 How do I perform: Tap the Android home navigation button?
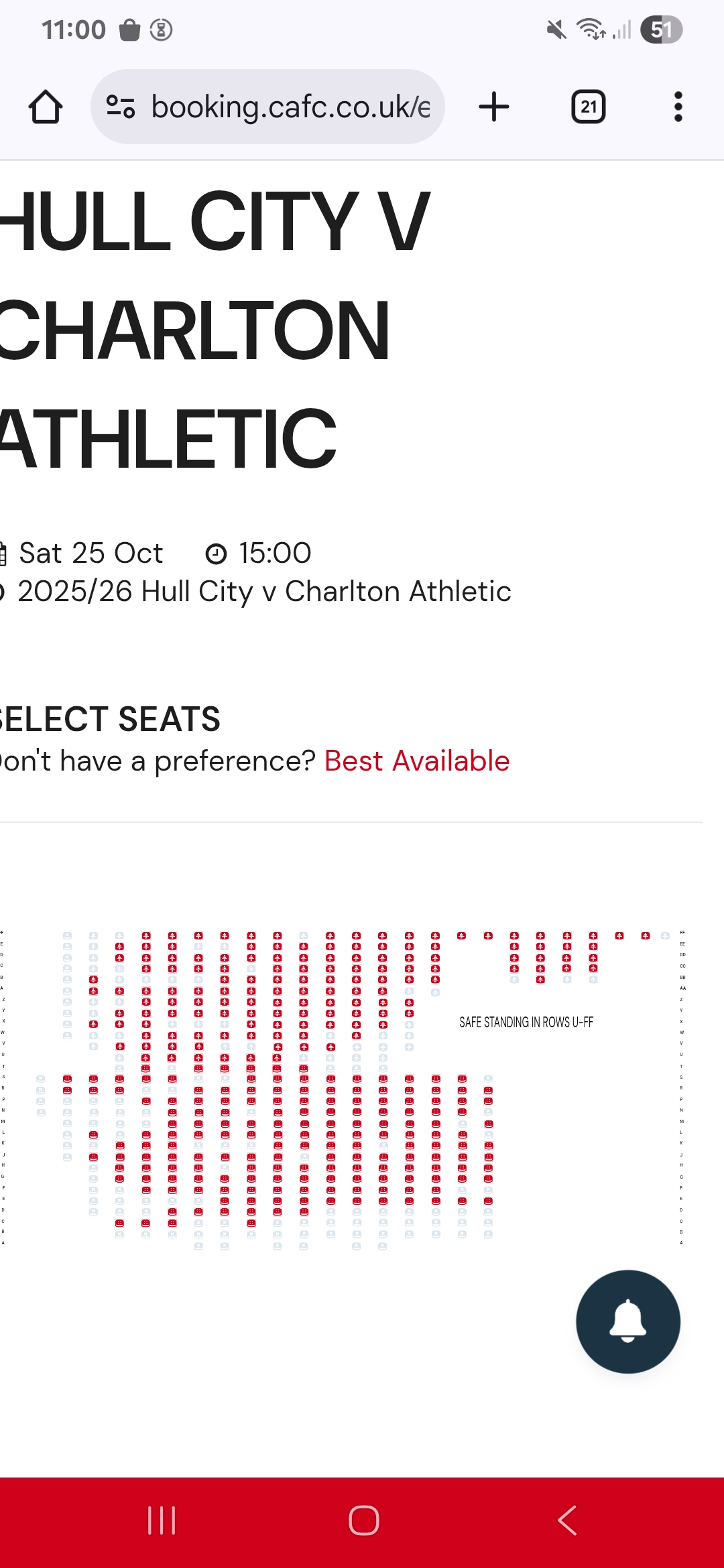pyautogui.click(x=364, y=1520)
